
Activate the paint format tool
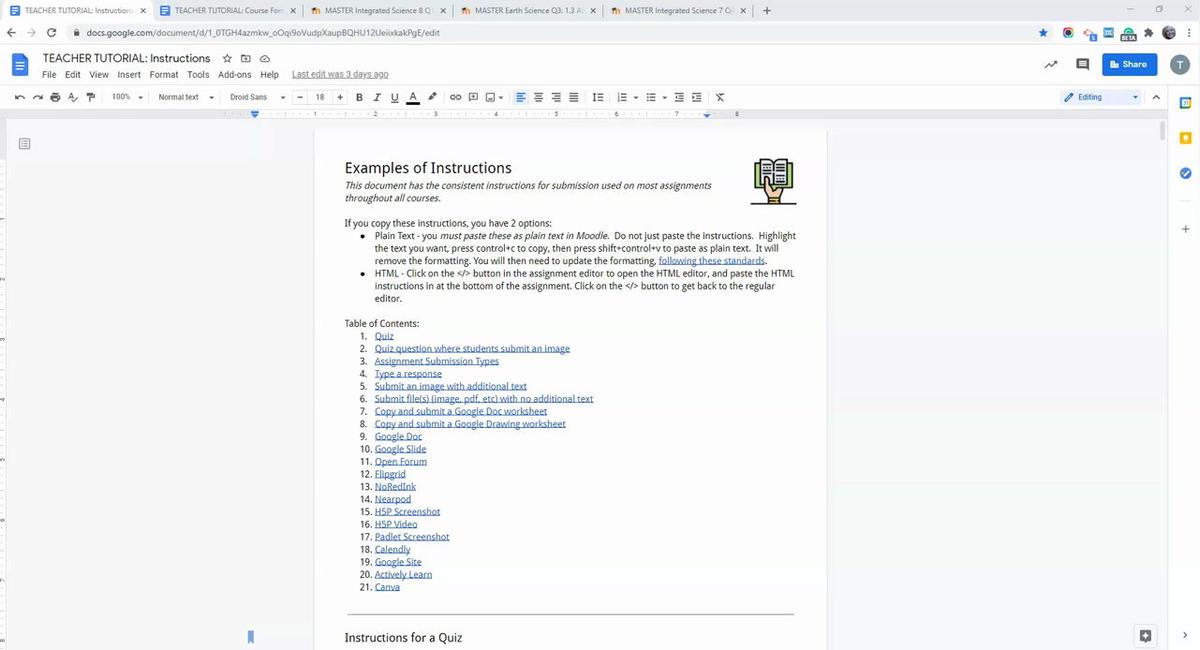coord(90,97)
